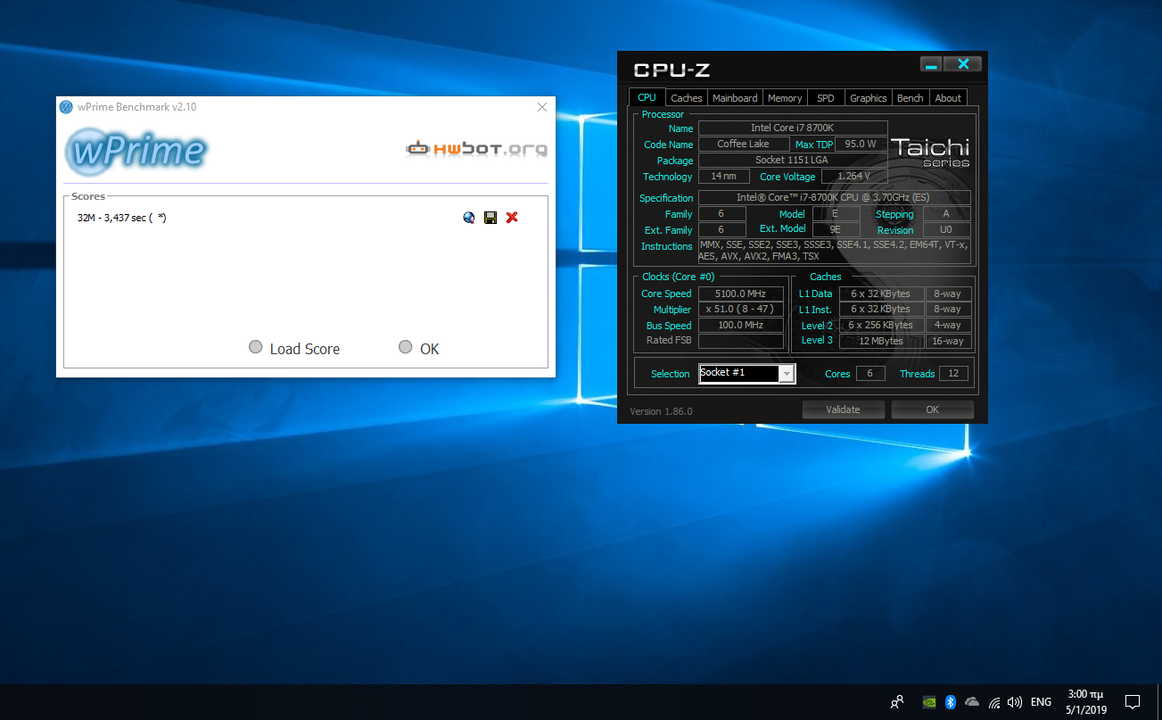This screenshot has width=1162, height=720.
Task: Click the Specification field with i7-8700K text
Action: (x=834, y=197)
